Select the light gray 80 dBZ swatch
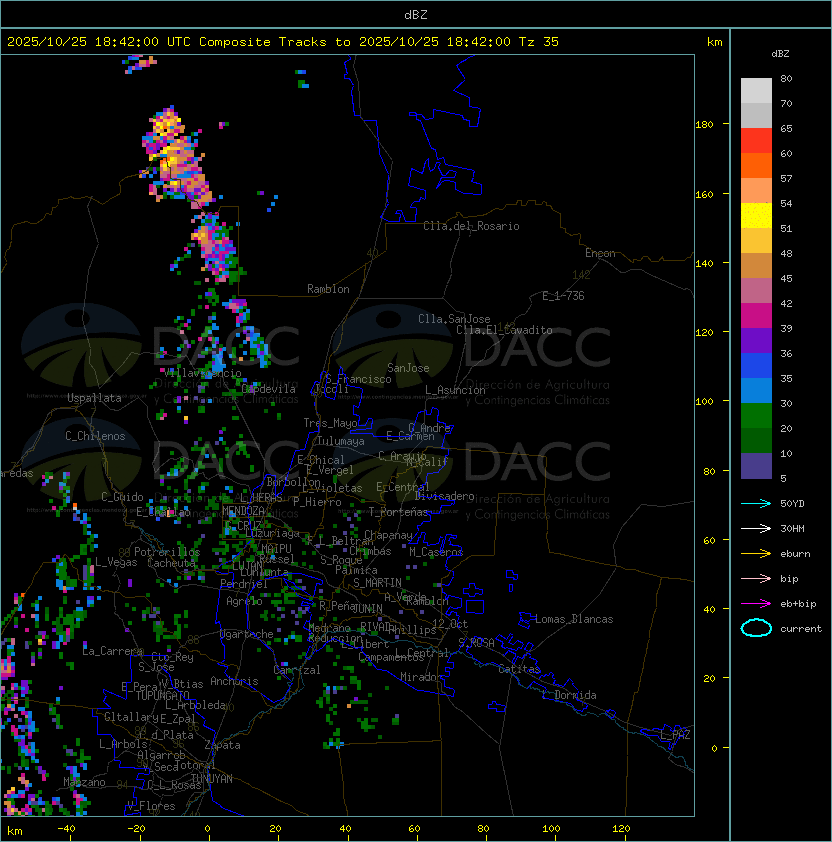This screenshot has height=842, width=832. [x=756, y=90]
